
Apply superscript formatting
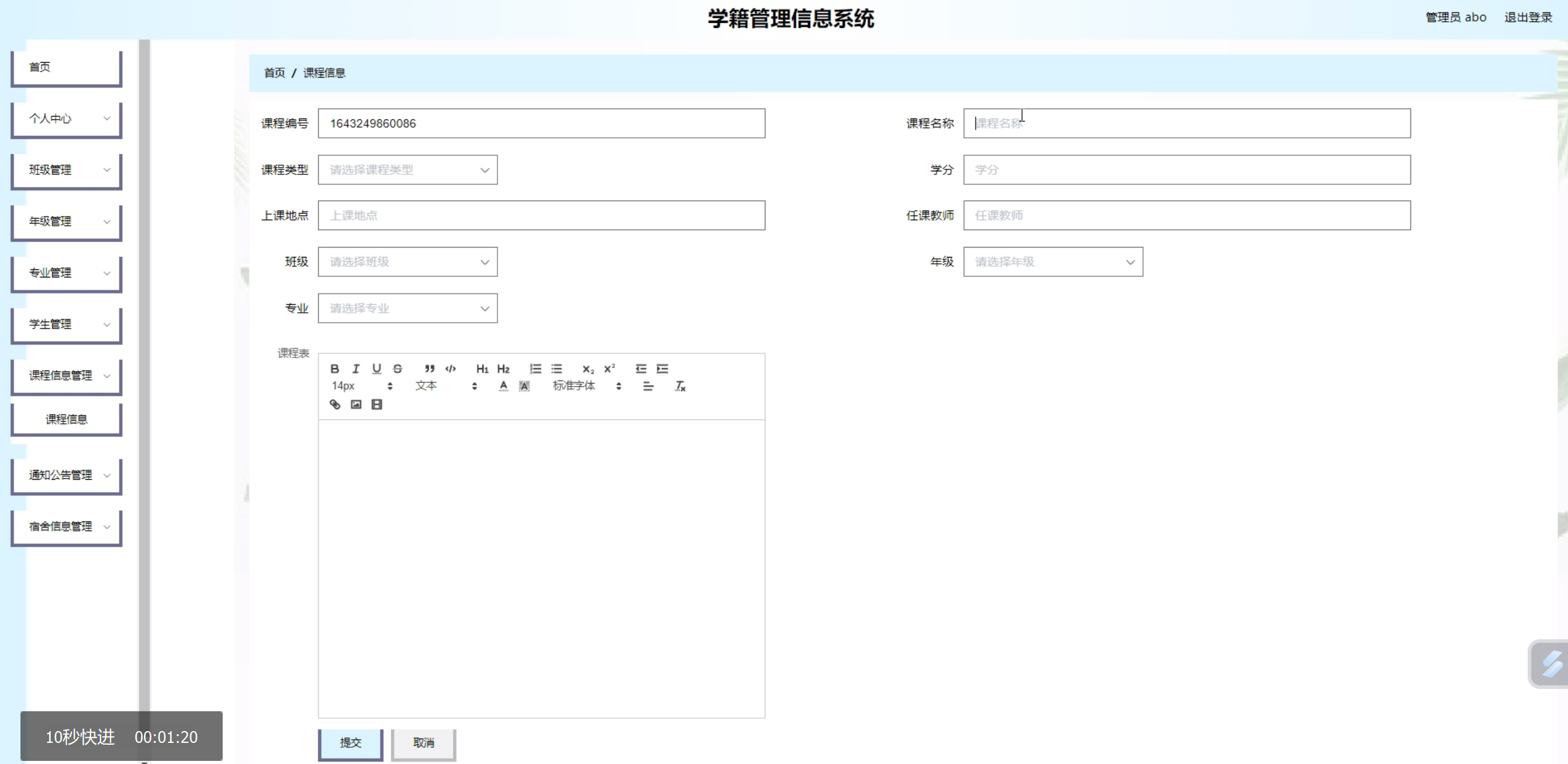(610, 369)
